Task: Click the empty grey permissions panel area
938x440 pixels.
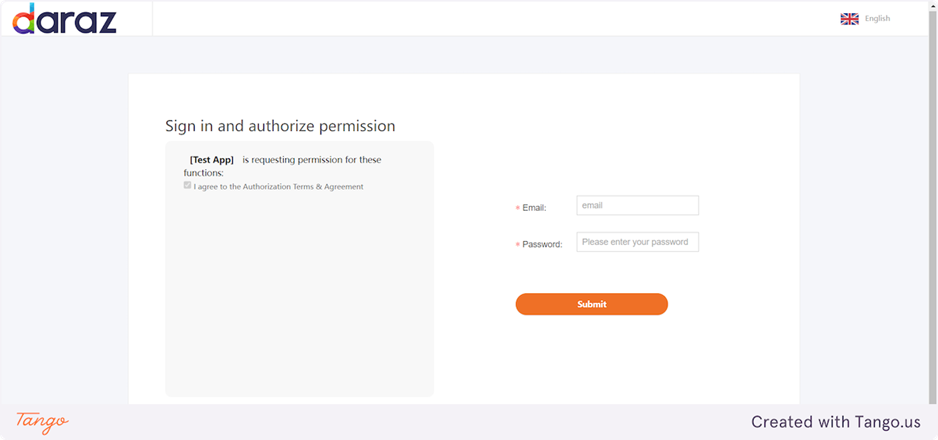Action: tap(299, 300)
